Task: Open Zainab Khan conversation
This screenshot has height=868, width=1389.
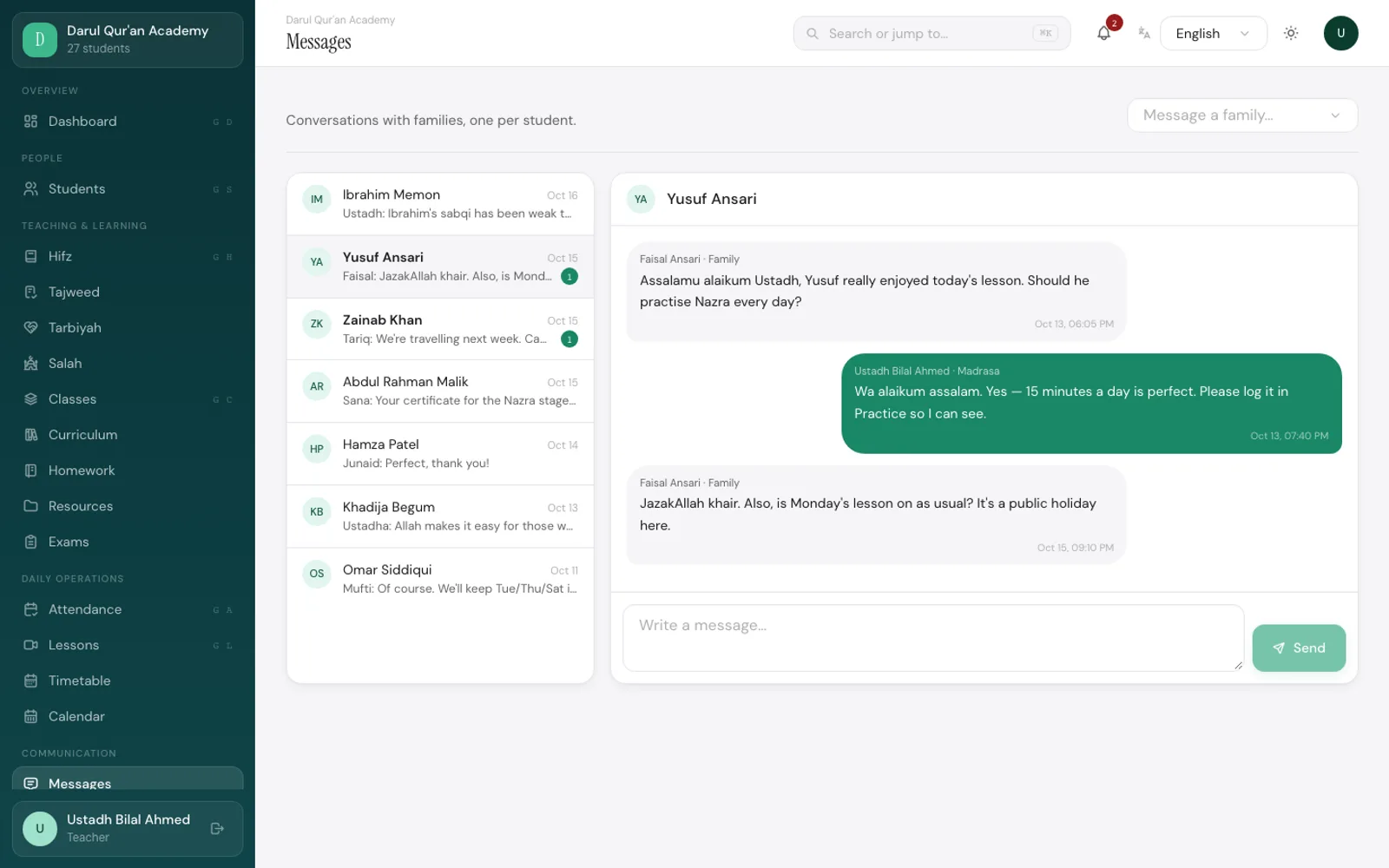Action: (440, 329)
